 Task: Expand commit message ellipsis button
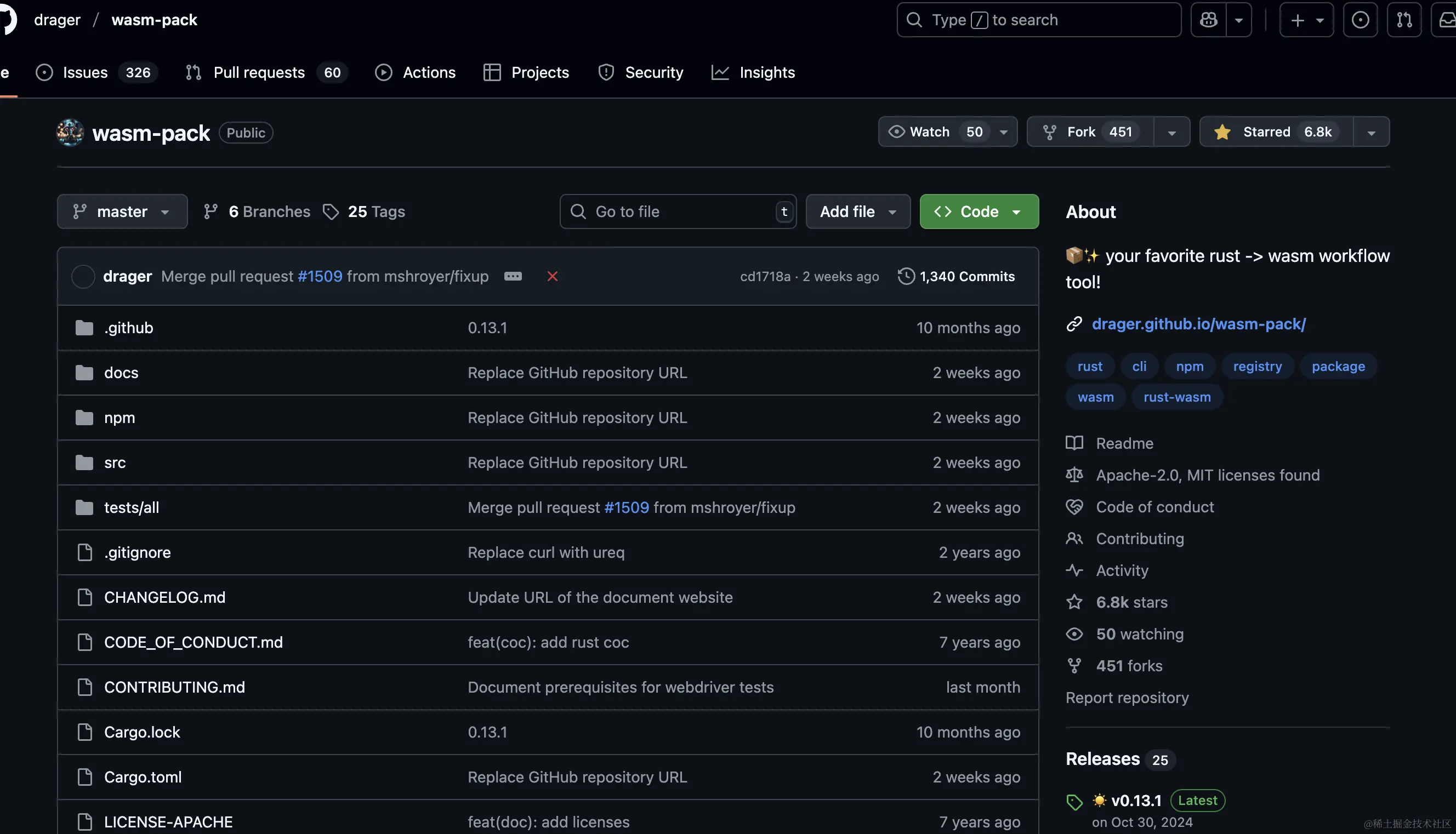513,276
